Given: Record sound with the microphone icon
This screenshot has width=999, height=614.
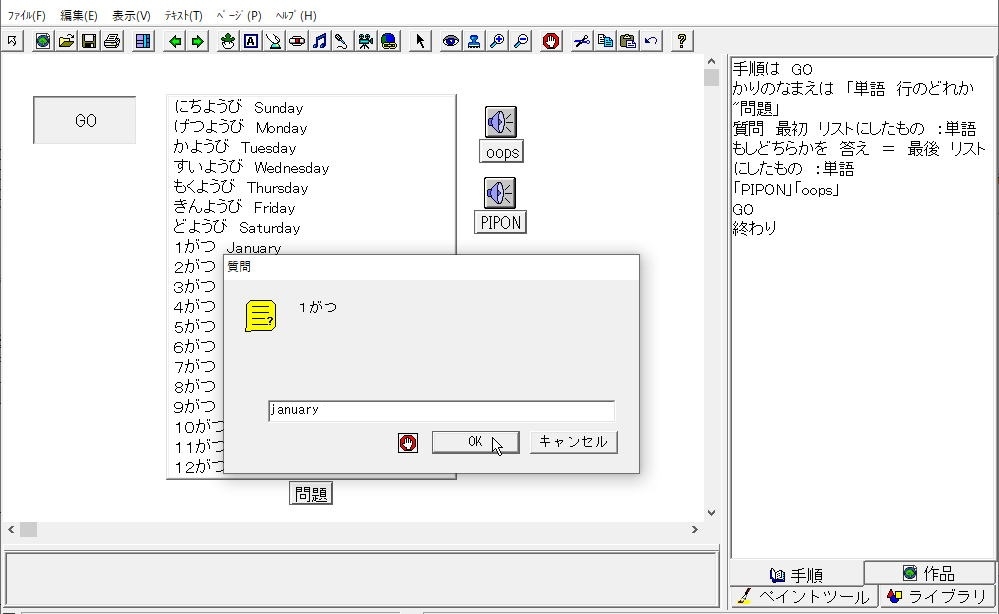Looking at the screenshot, I should pyautogui.click(x=342, y=41).
